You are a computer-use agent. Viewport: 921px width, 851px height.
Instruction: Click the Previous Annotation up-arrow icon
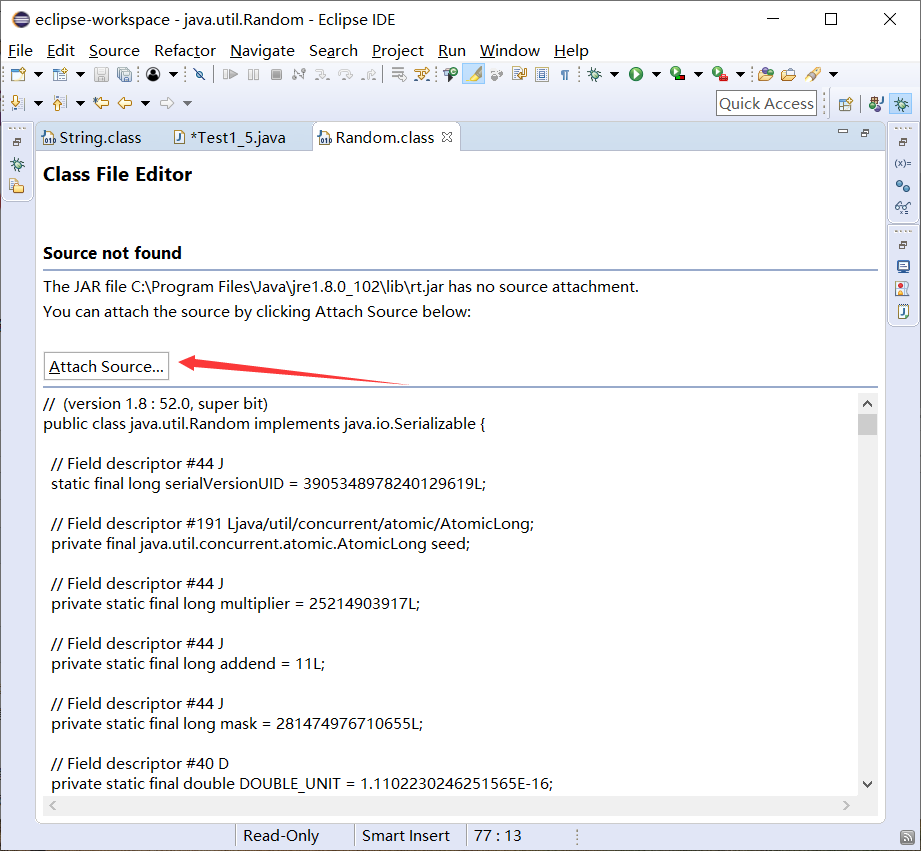click(59, 103)
